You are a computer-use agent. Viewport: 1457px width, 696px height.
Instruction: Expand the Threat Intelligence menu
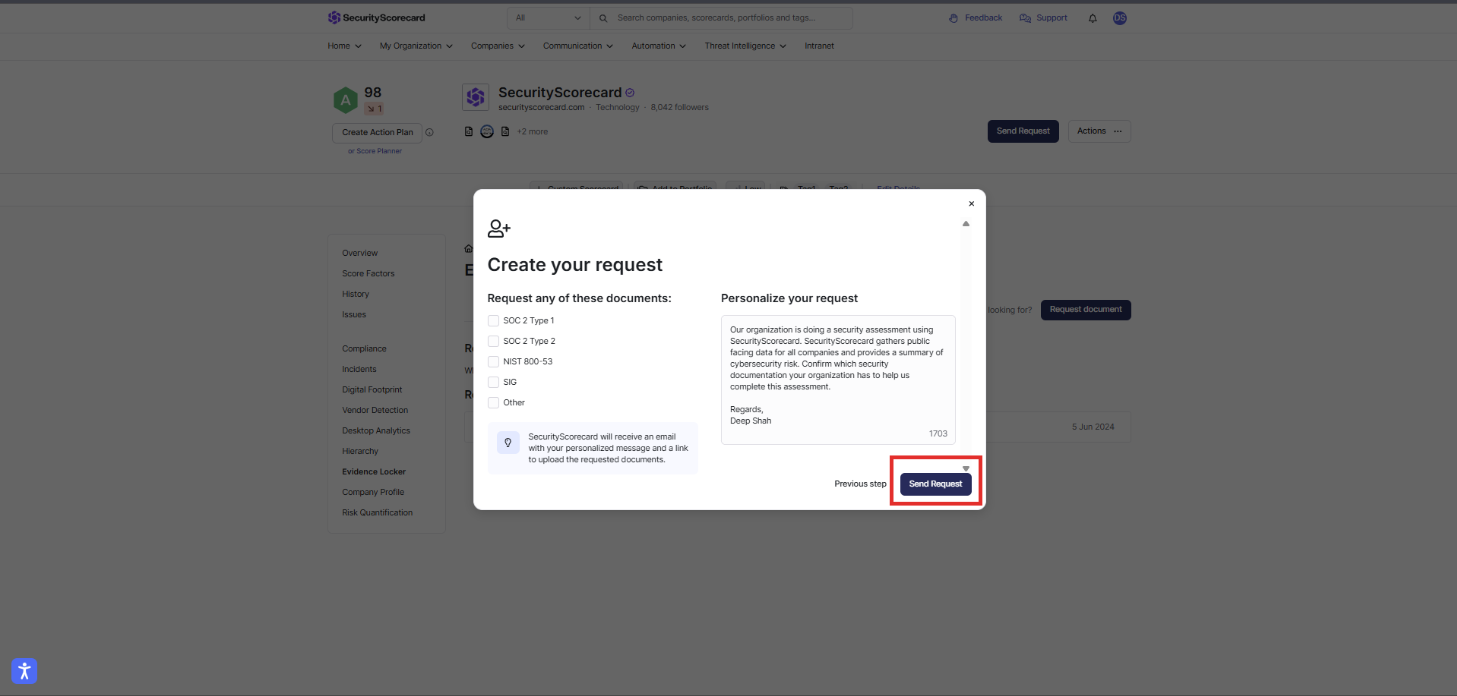coord(745,46)
